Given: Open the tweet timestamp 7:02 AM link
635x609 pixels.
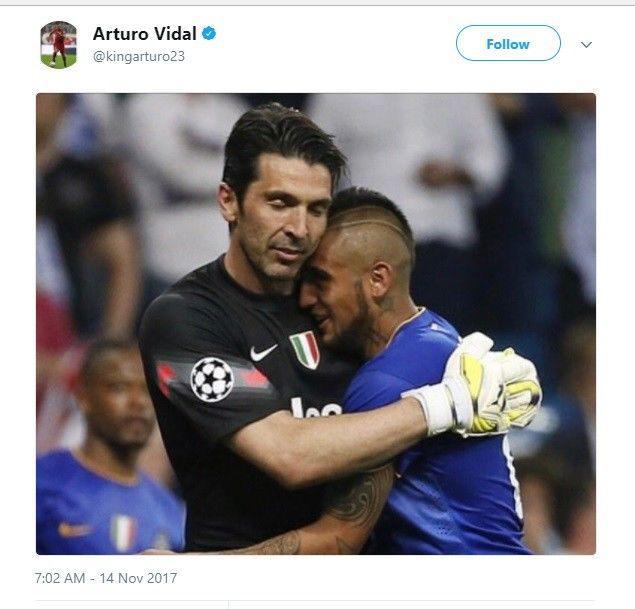Looking at the screenshot, I should pos(60,578).
